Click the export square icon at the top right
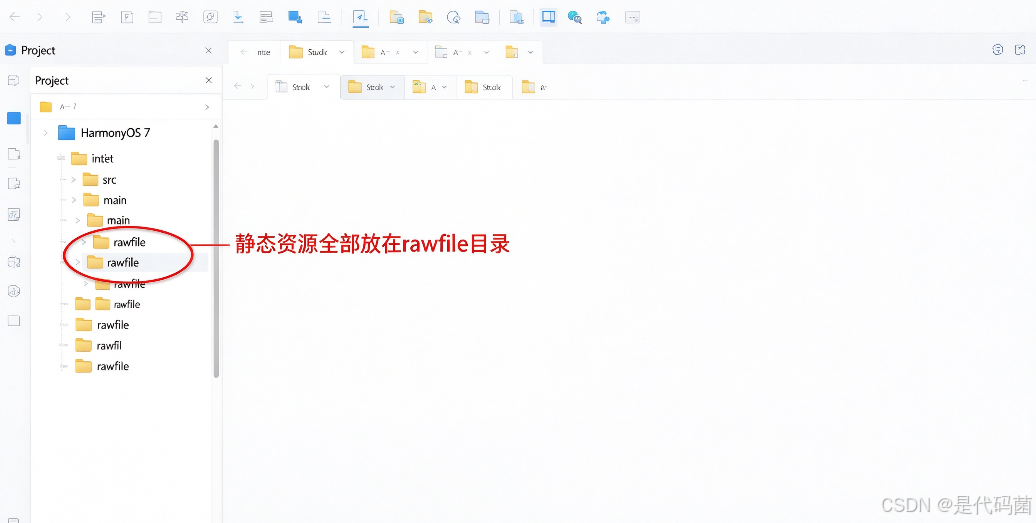The image size is (1036, 523). (1019, 50)
